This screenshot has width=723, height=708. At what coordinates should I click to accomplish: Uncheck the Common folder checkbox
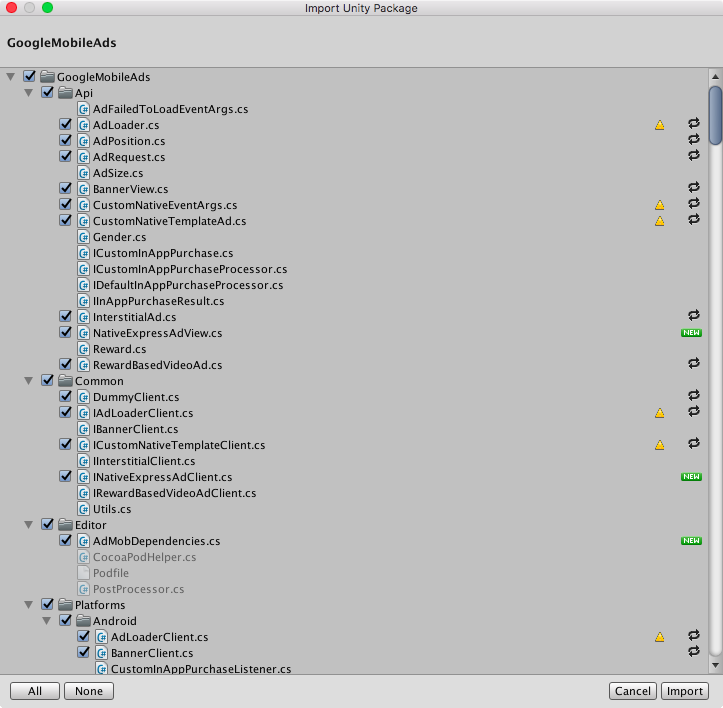(x=47, y=380)
